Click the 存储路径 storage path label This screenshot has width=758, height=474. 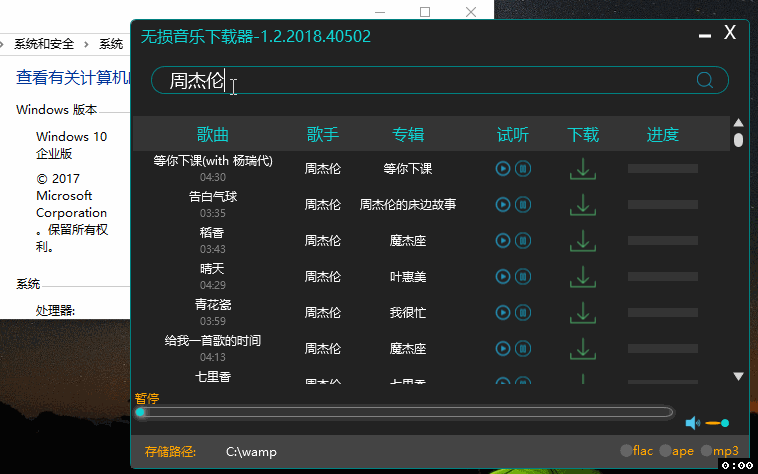[170, 451]
